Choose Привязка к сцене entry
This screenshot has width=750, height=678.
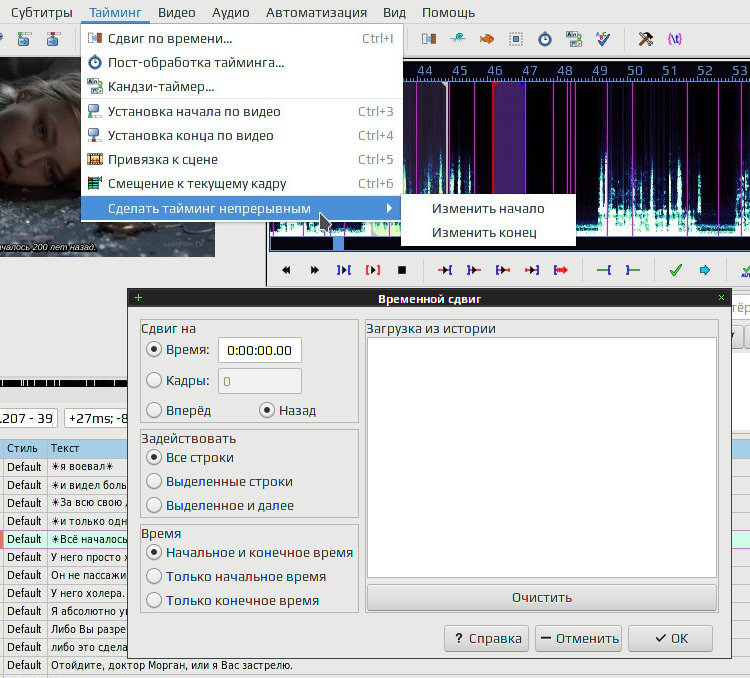point(242,159)
